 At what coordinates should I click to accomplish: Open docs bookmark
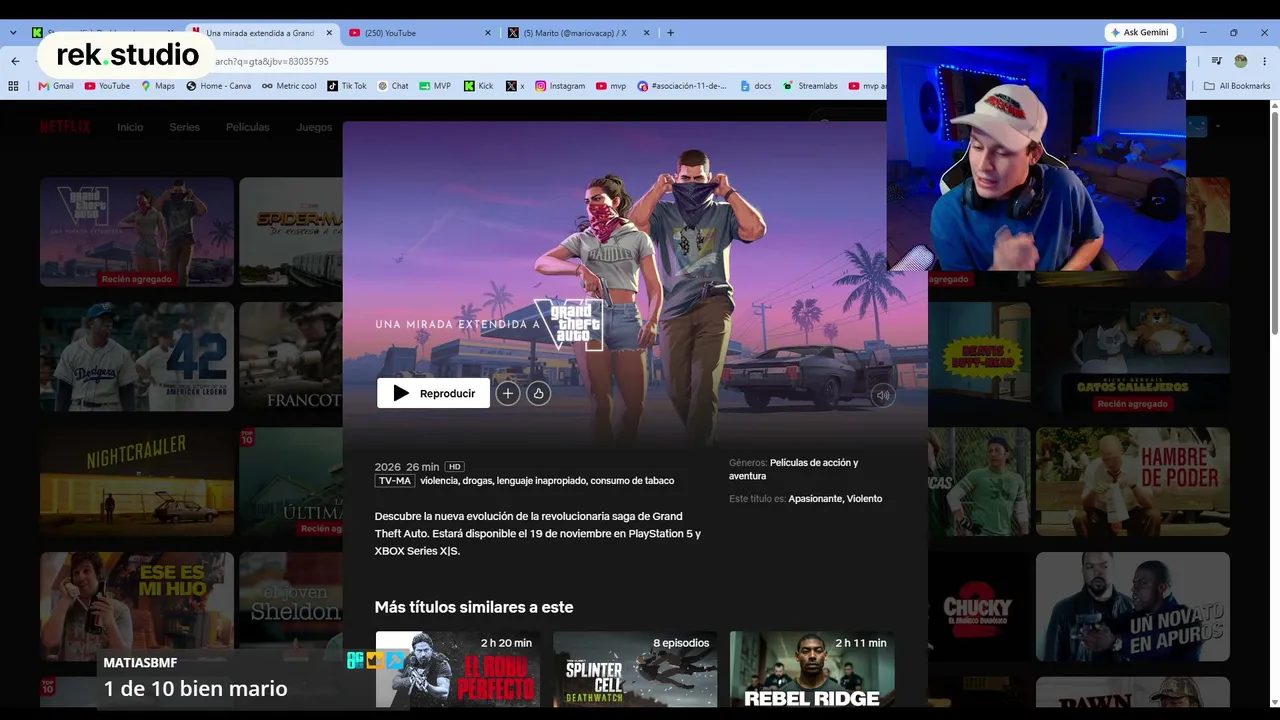(x=756, y=86)
